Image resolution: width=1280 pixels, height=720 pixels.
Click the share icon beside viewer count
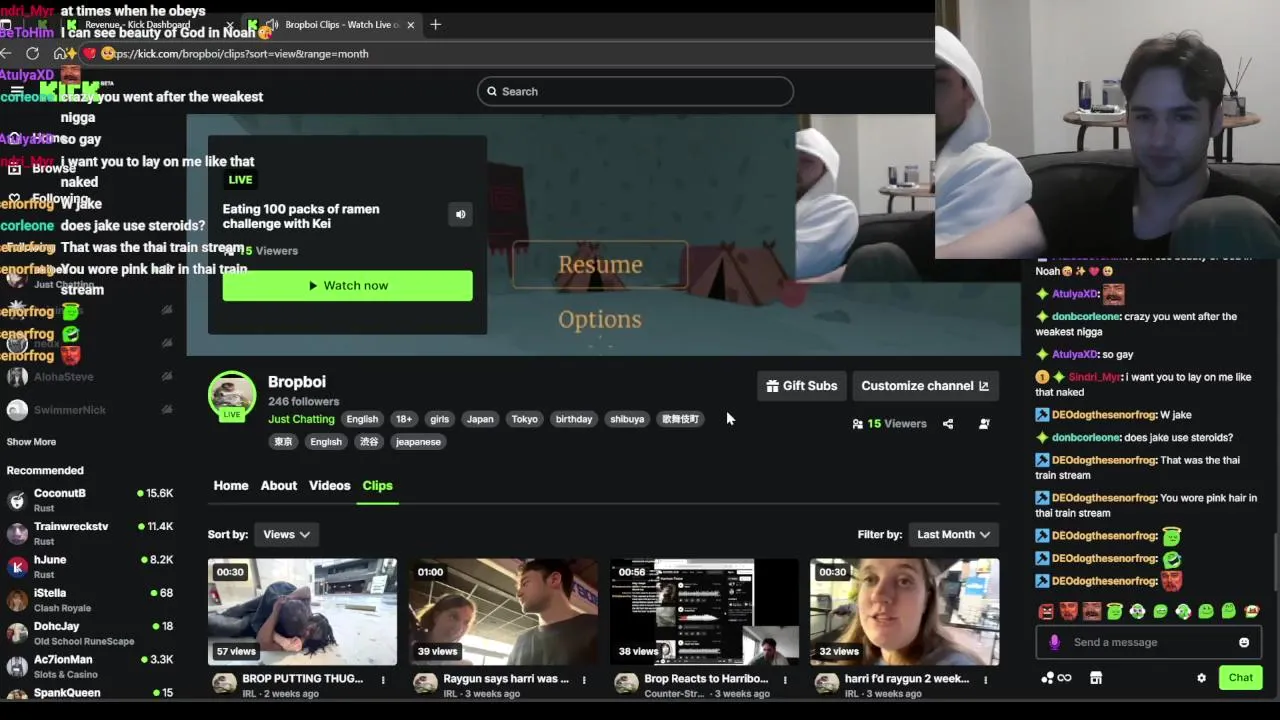948,424
